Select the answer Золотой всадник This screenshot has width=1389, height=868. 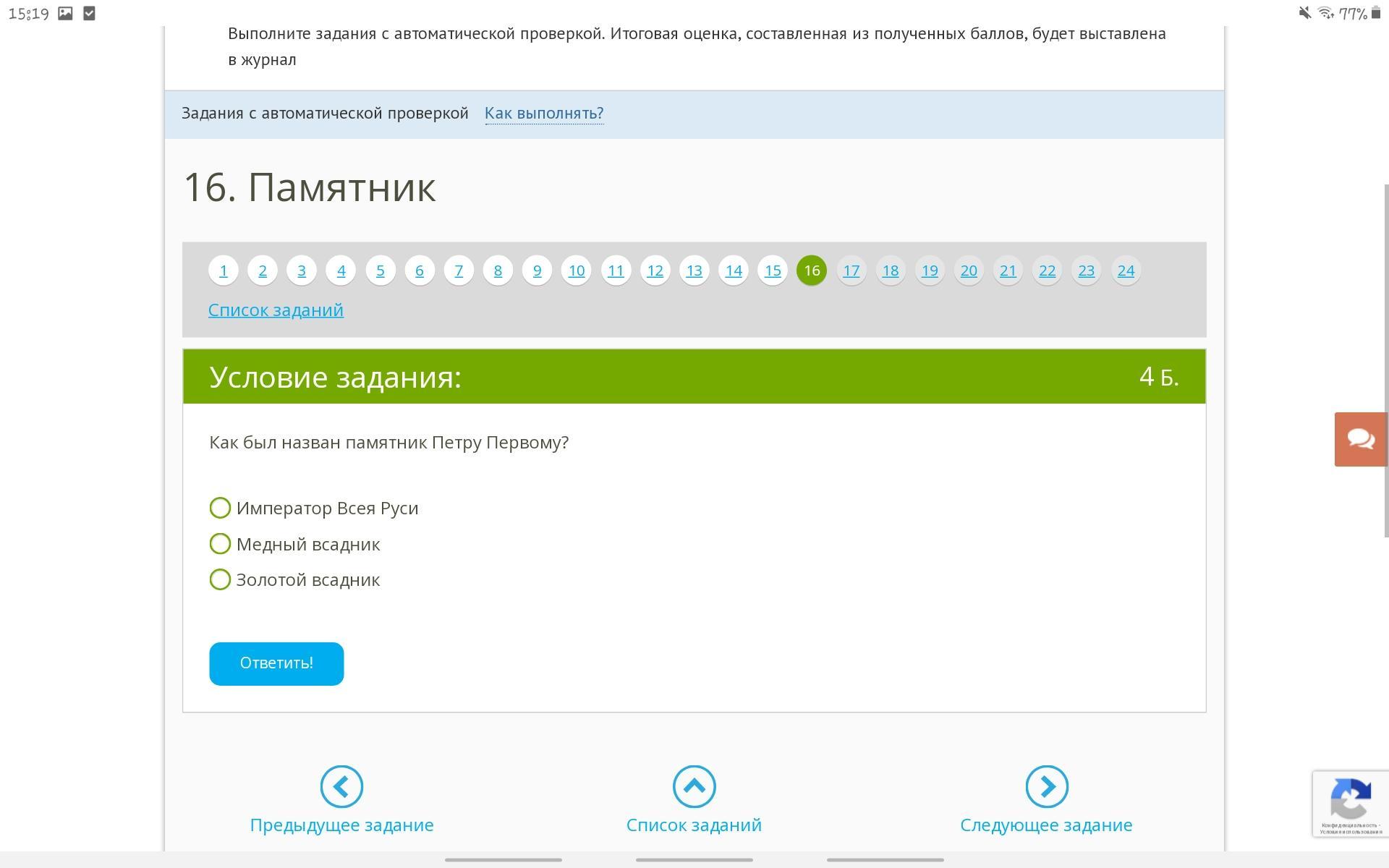coord(220,579)
